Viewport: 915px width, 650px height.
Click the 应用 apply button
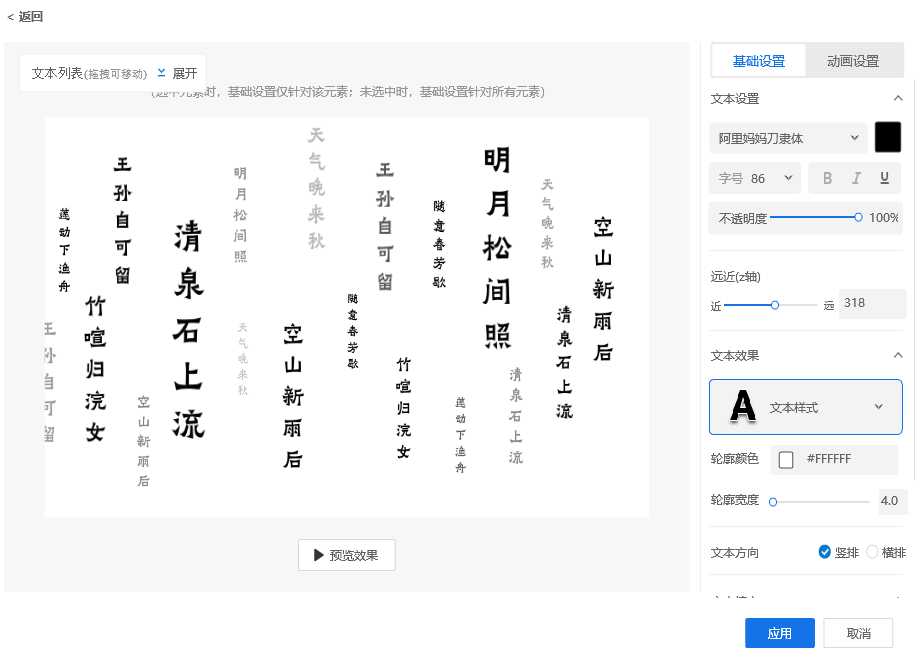tap(779, 632)
